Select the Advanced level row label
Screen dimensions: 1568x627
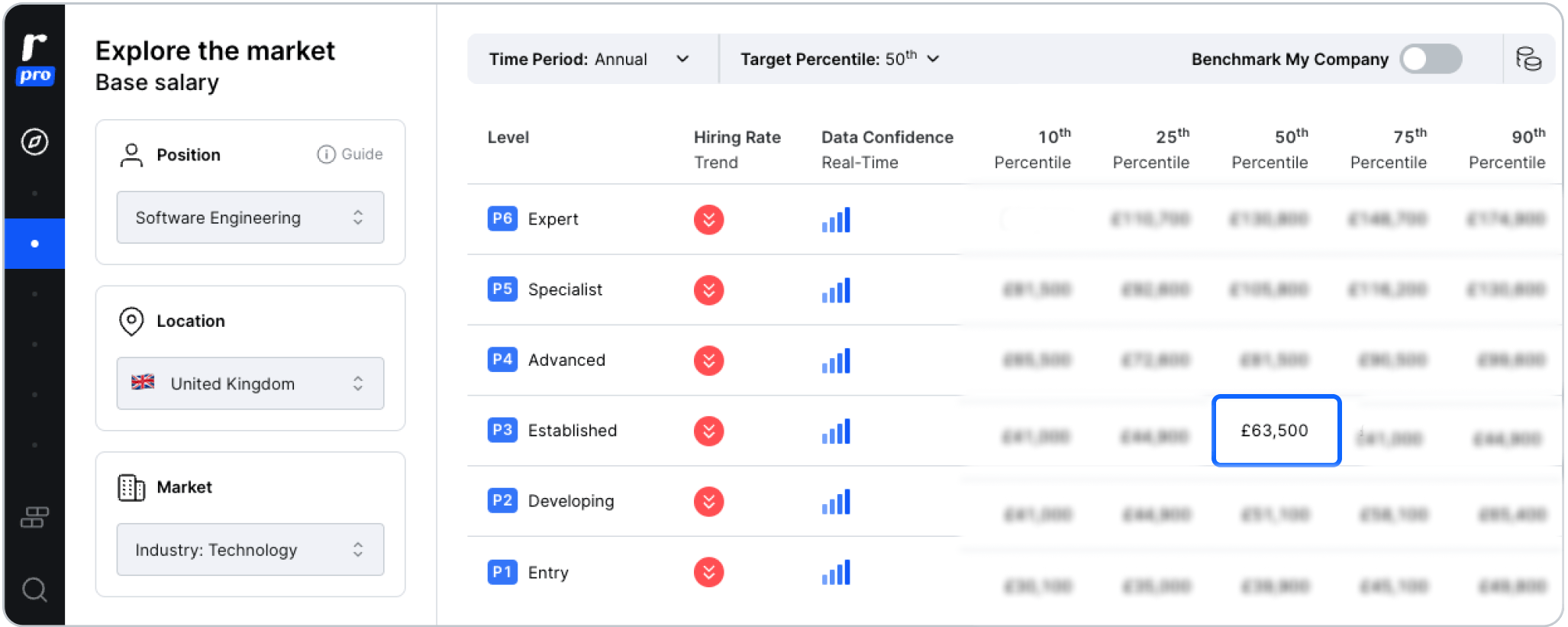click(x=566, y=360)
